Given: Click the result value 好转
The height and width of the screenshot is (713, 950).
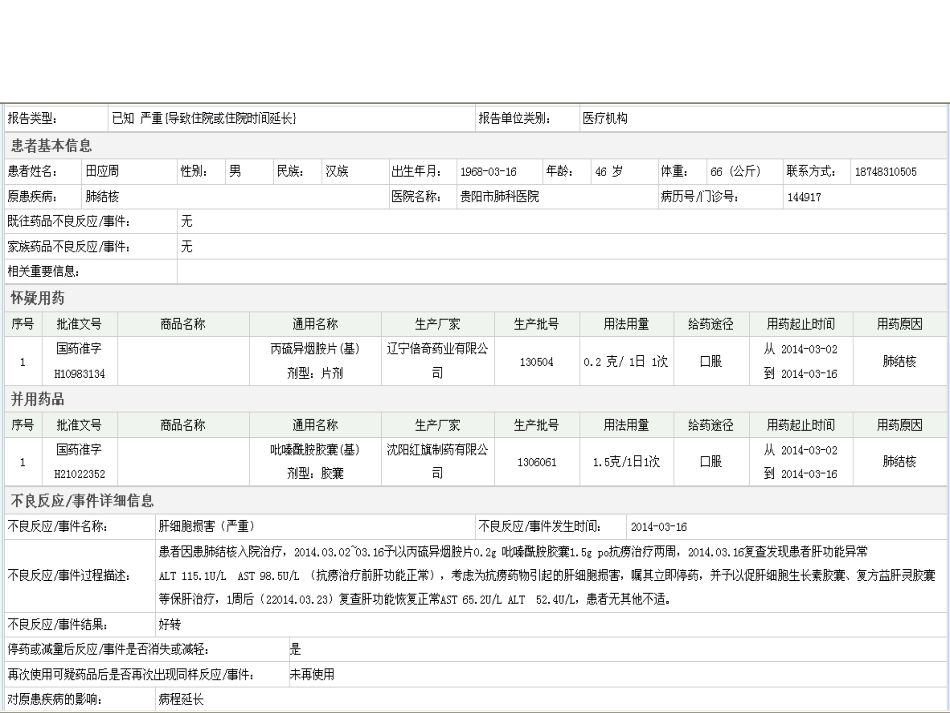Looking at the screenshot, I should [170, 625].
